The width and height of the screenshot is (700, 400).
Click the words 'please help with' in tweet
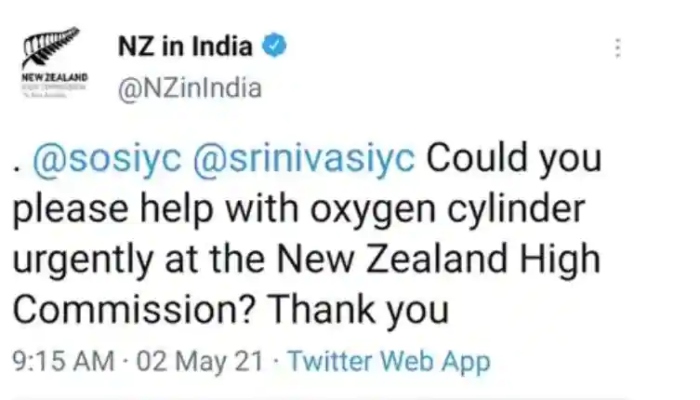click(156, 209)
